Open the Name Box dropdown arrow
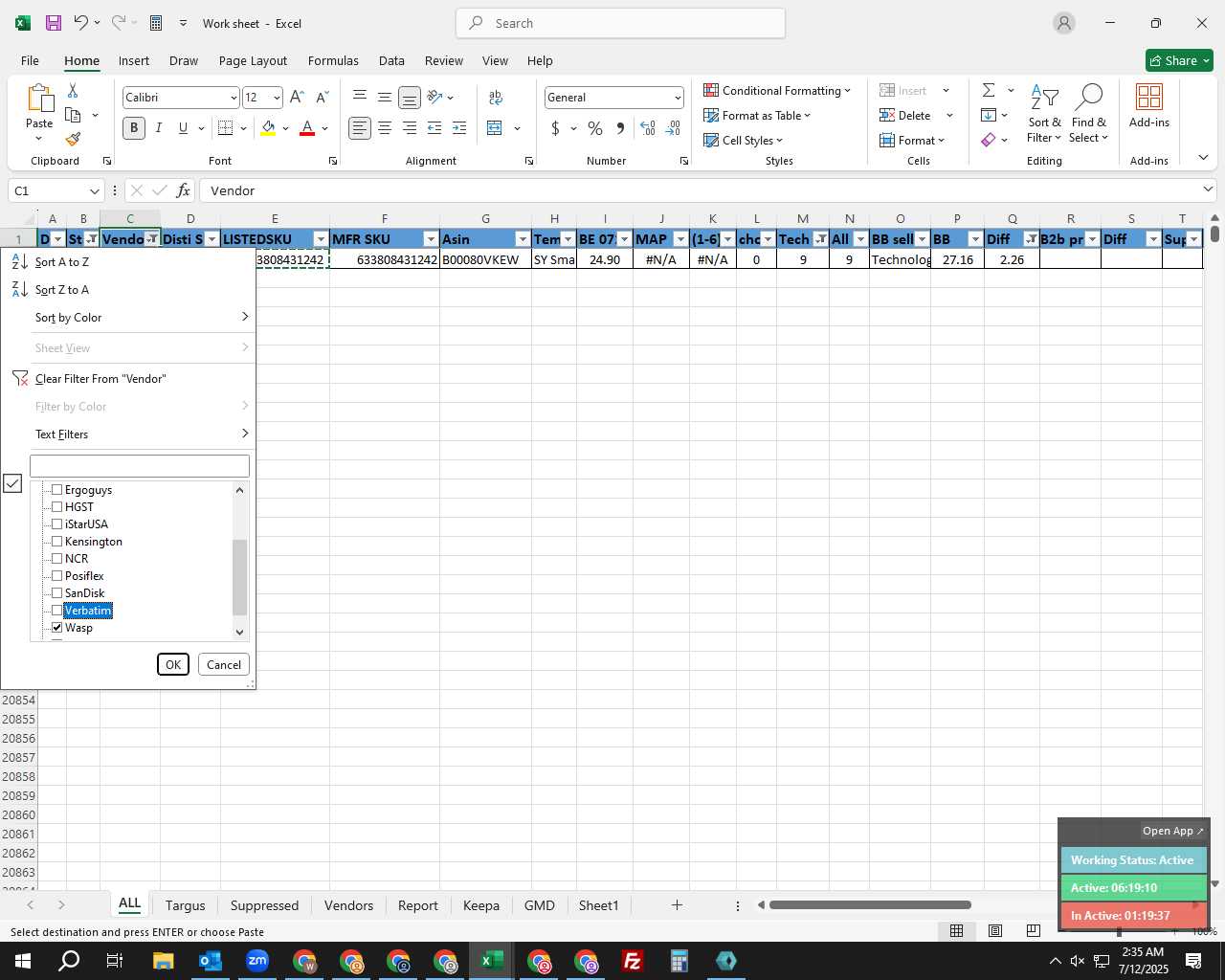Viewport: 1225px width, 980px height. click(94, 190)
